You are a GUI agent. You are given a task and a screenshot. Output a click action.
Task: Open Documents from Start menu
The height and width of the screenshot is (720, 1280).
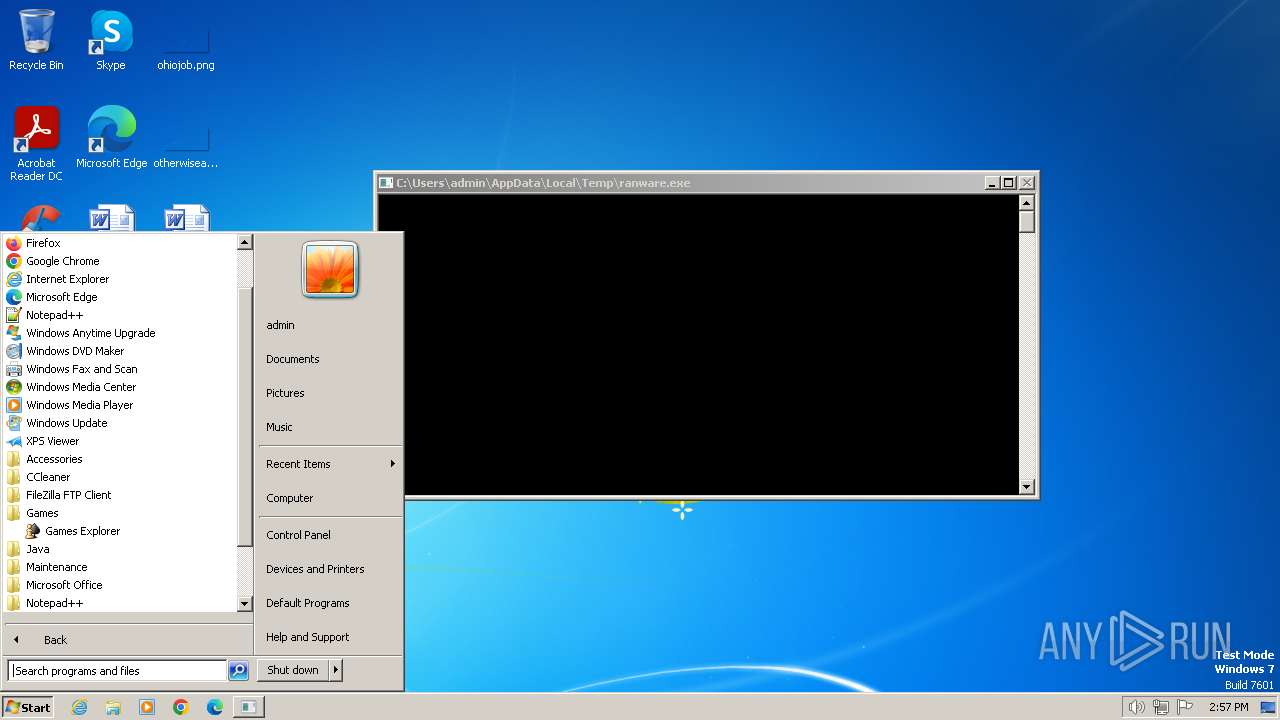coord(330,359)
